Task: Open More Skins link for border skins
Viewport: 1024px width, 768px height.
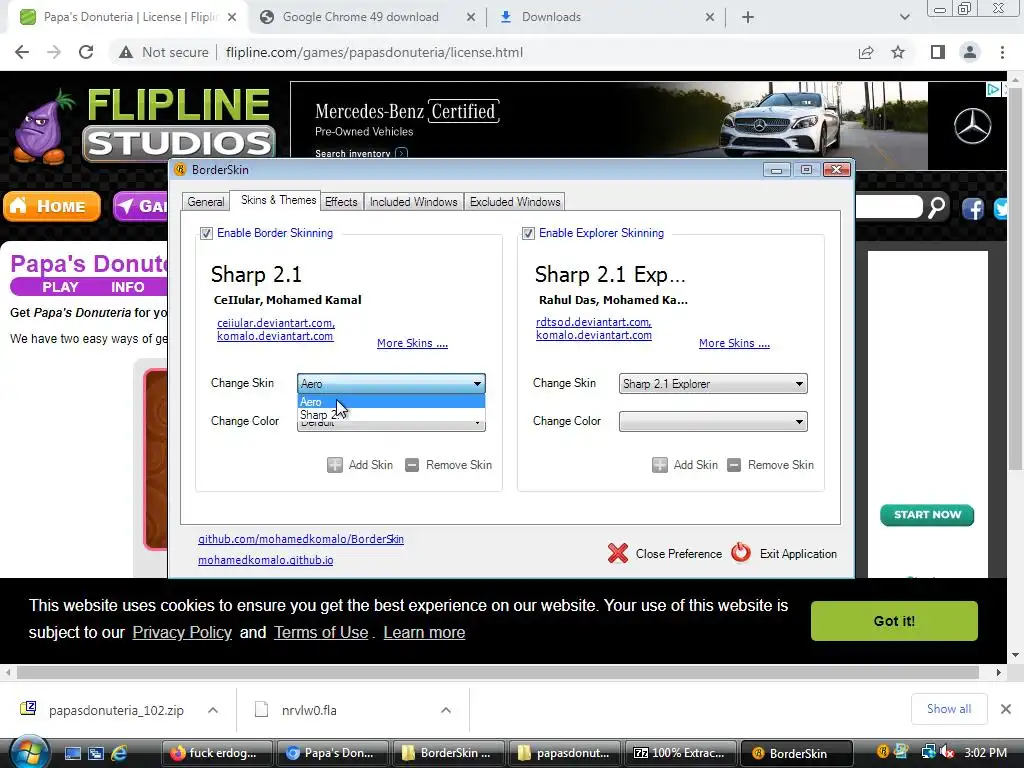Action: tap(412, 343)
